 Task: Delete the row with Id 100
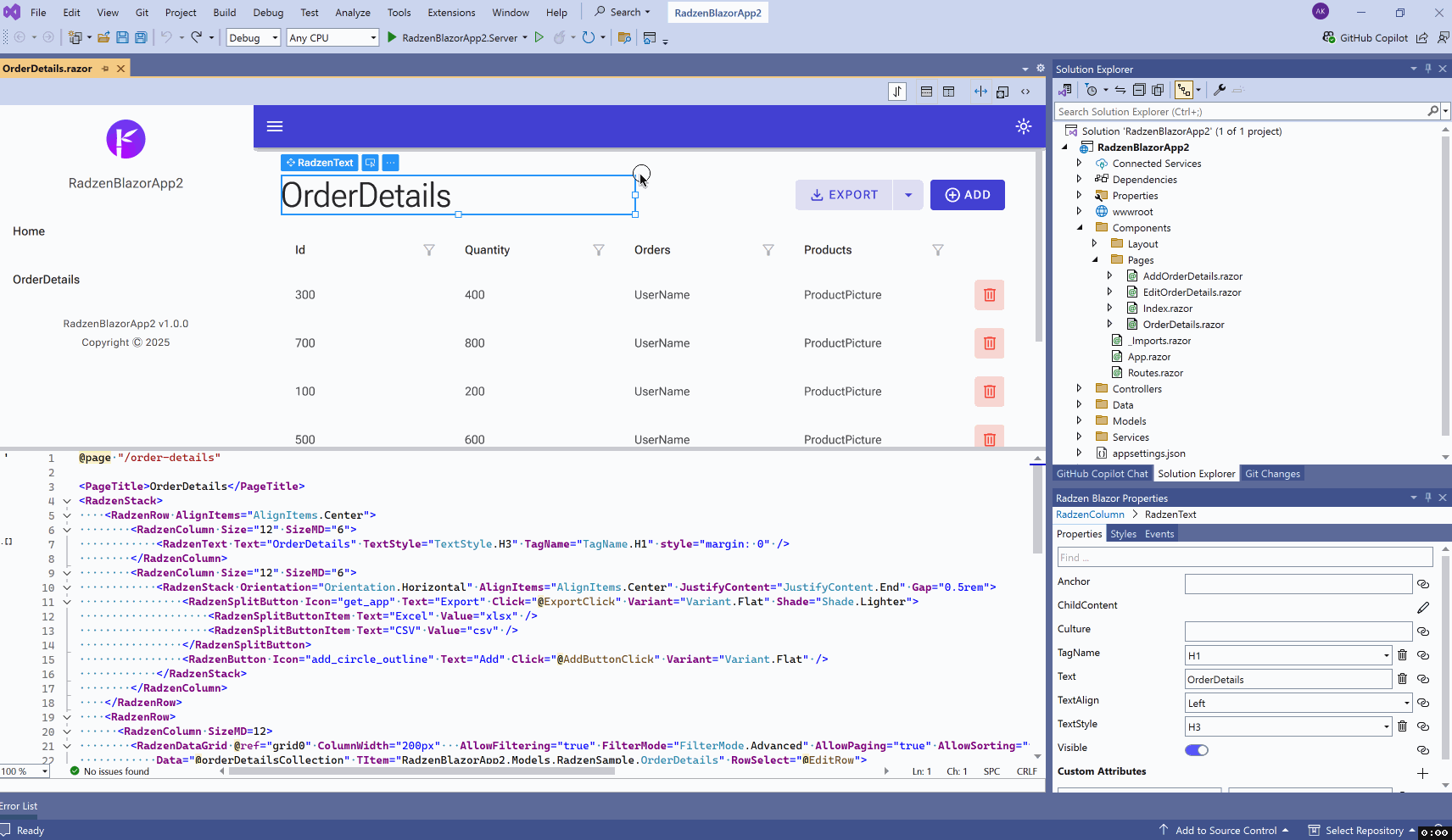click(x=989, y=392)
